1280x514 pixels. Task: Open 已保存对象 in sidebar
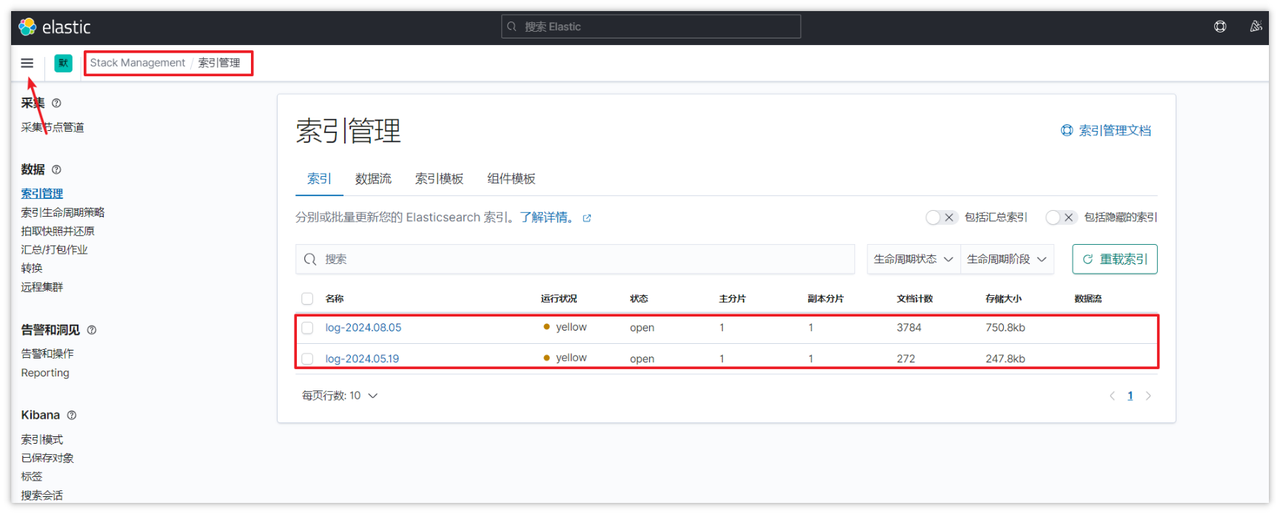47,458
